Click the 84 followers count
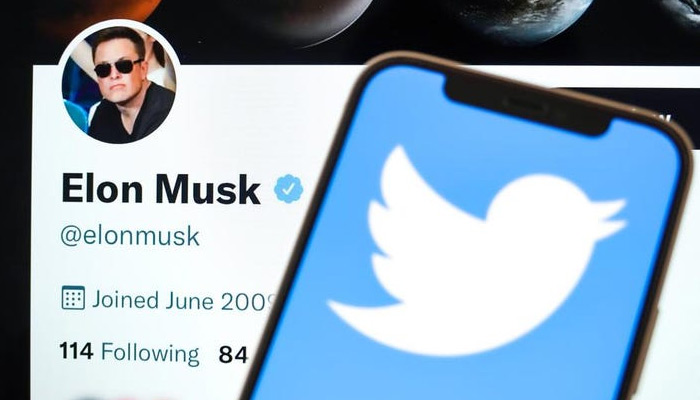700x400 pixels. (x=233, y=355)
